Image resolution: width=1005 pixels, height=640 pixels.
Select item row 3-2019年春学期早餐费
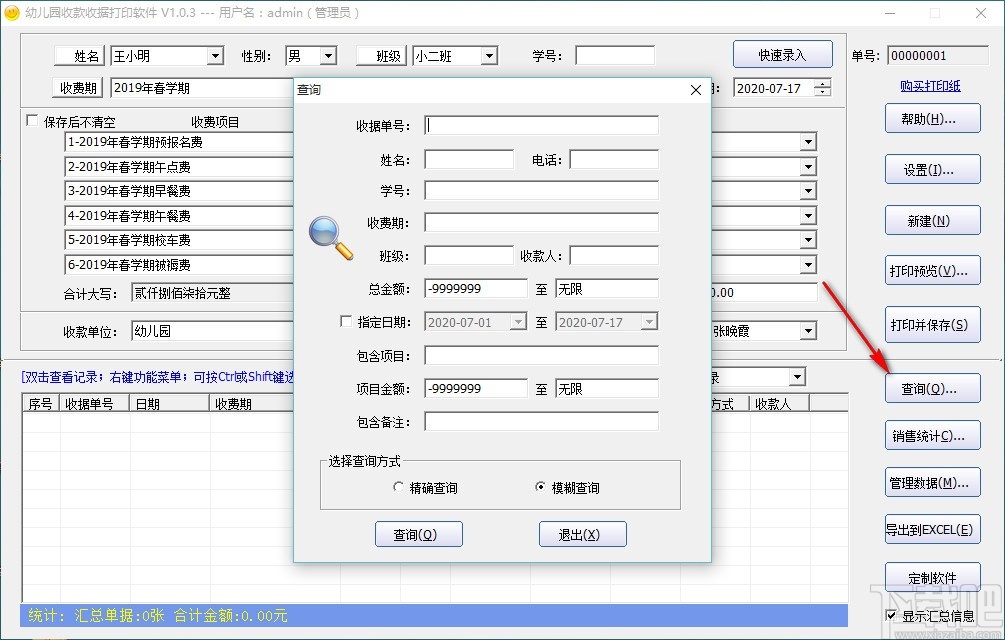coord(179,191)
